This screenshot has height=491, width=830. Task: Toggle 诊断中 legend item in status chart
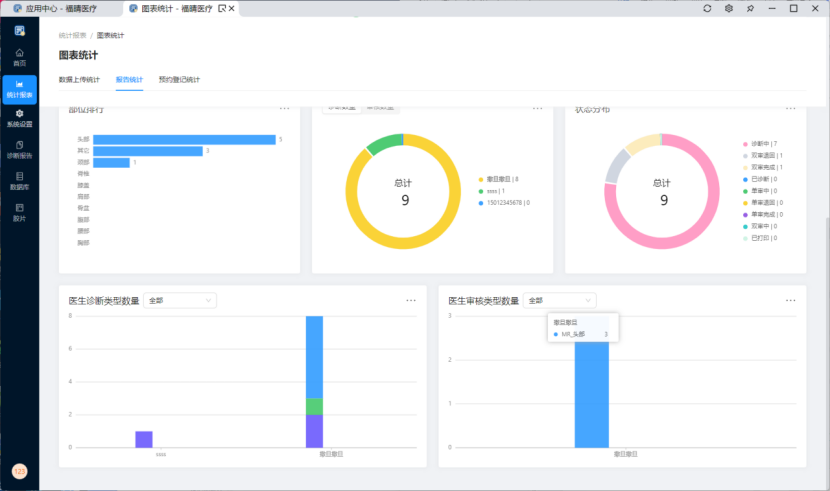click(764, 144)
